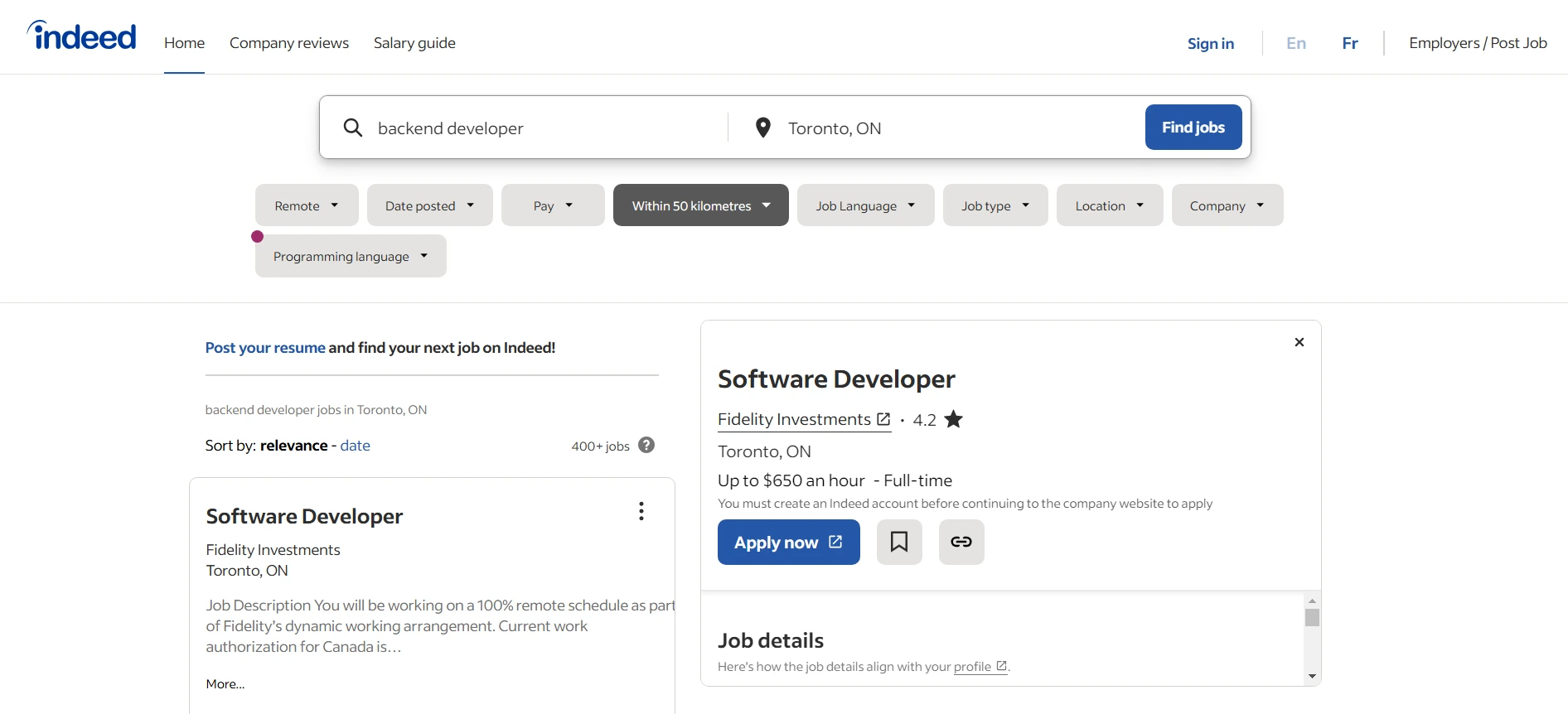Click the help icon next to 400+ jobs
Viewport: 1568px width, 714px height.
647,445
